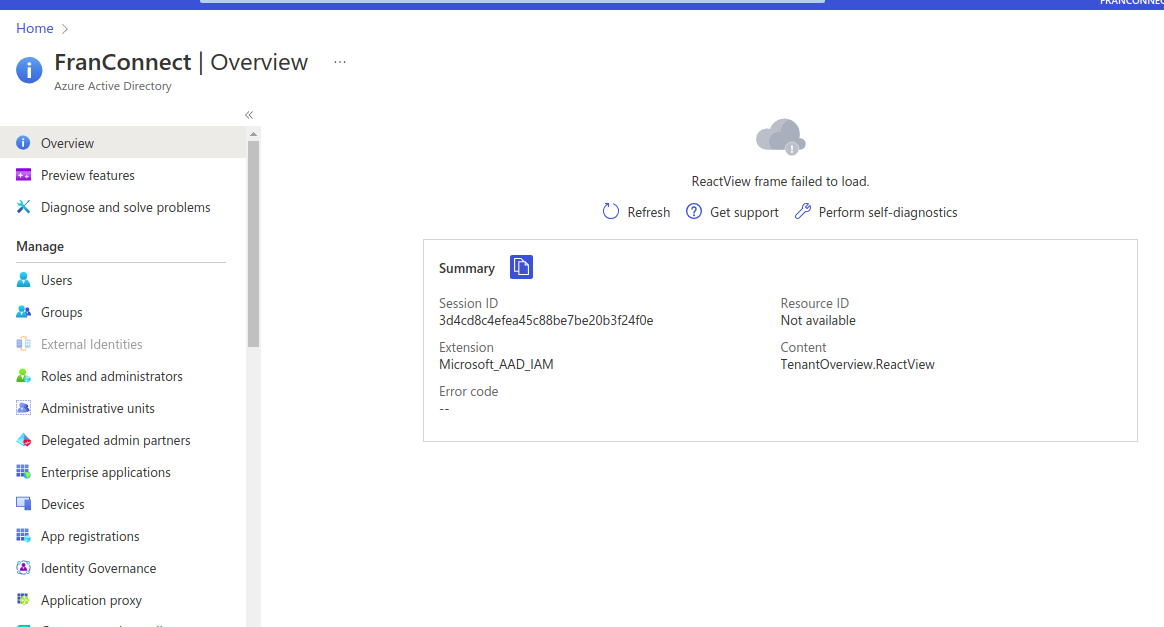This screenshot has height=627, width=1164.
Task: Copy Summary with the copy icon
Action: click(521, 267)
